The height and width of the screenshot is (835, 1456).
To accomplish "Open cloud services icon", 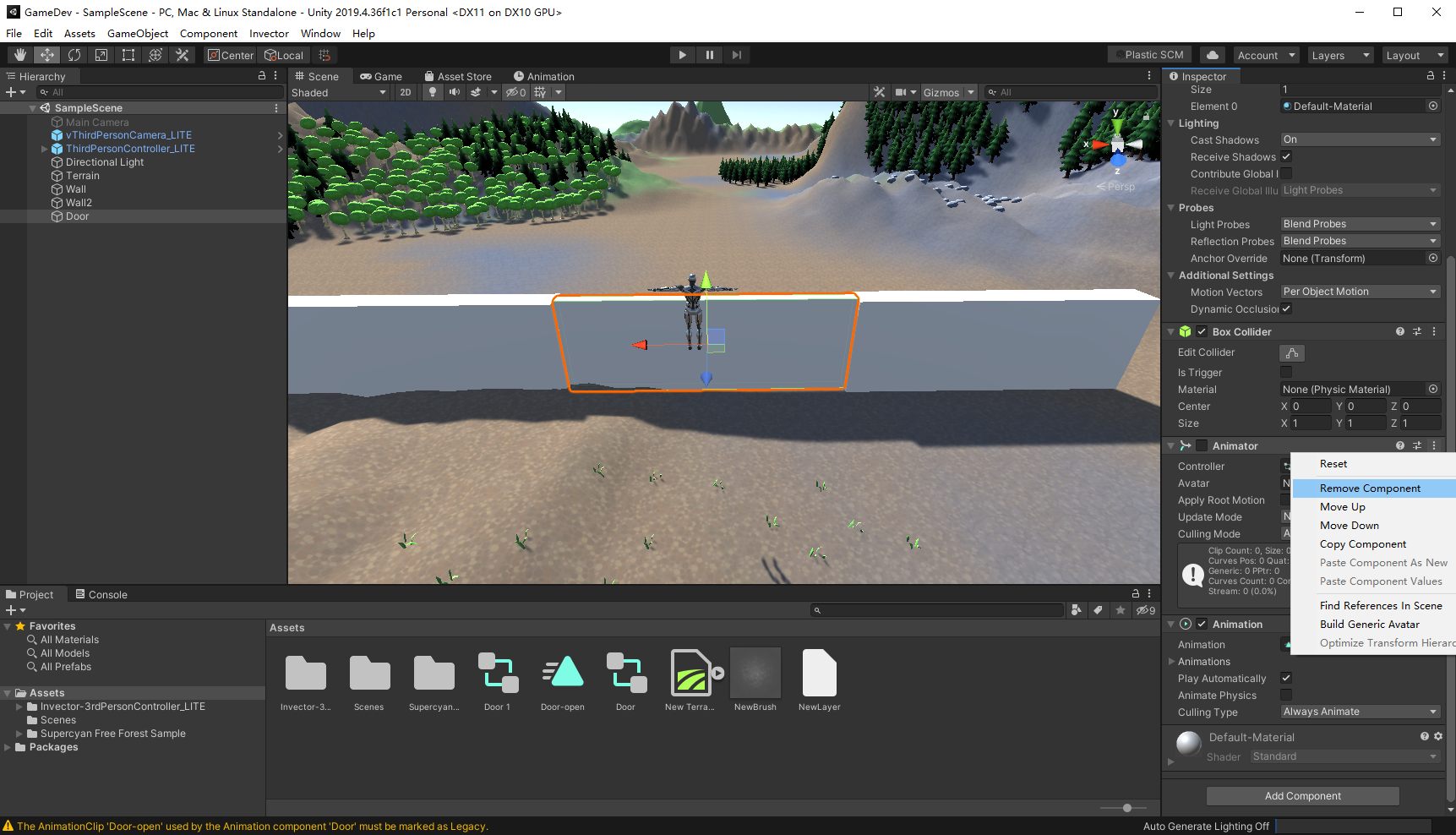I will 1213,55.
